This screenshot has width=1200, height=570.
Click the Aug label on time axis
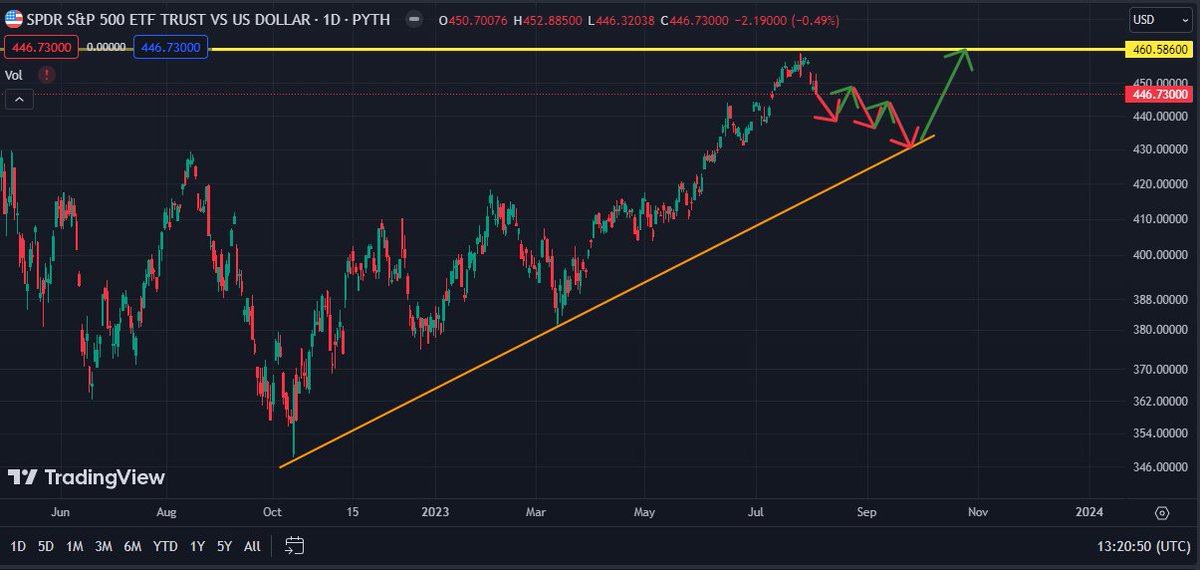click(x=167, y=512)
